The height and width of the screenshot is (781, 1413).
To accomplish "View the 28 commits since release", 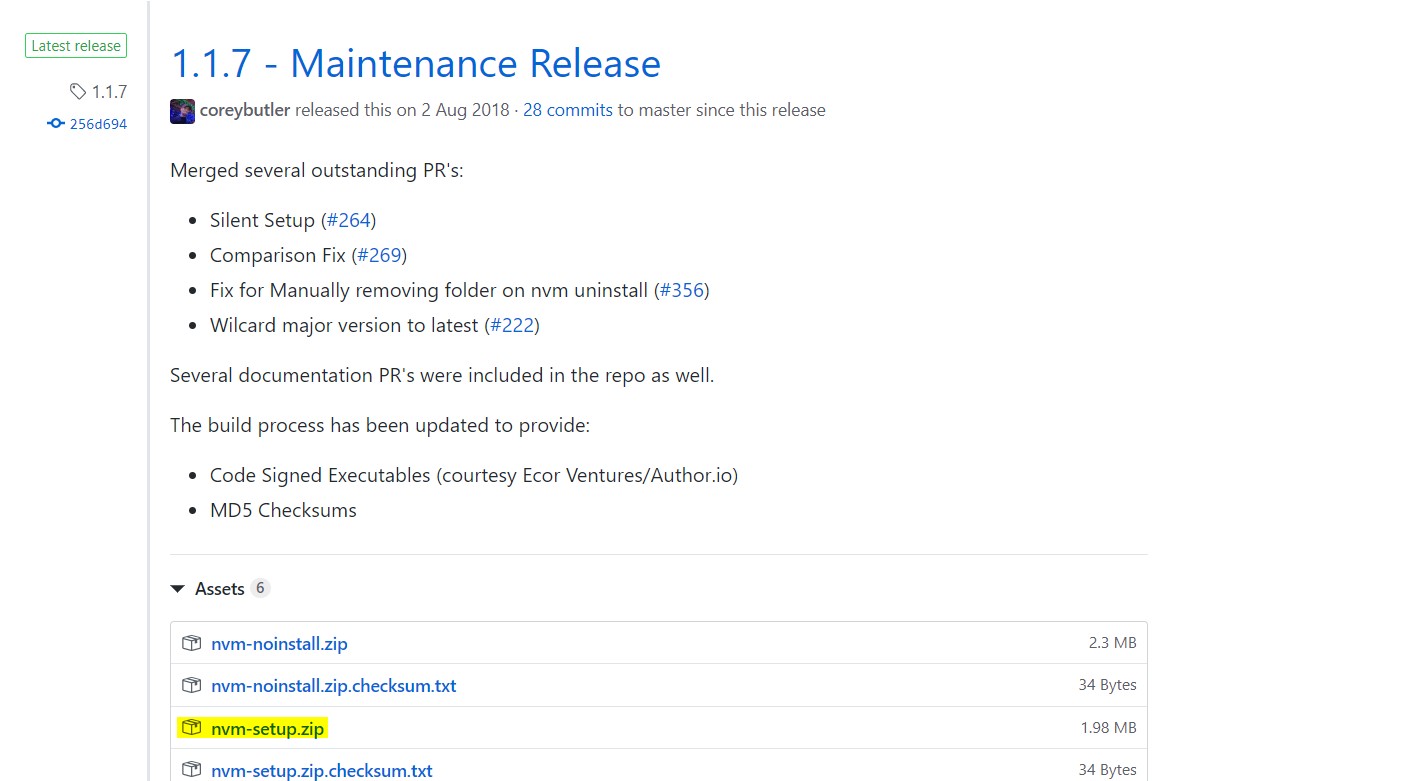I will click(567, 110).
